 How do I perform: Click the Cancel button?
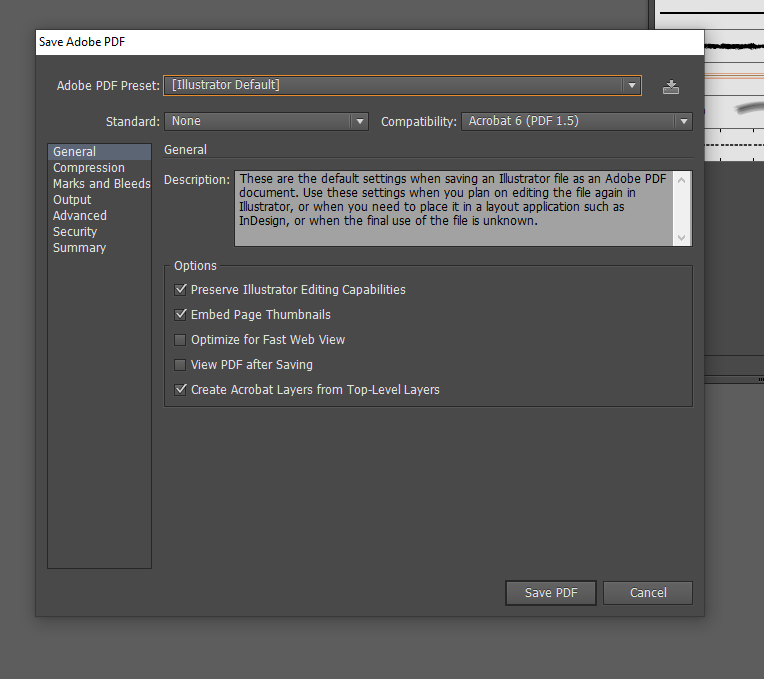tap(648, 593)
